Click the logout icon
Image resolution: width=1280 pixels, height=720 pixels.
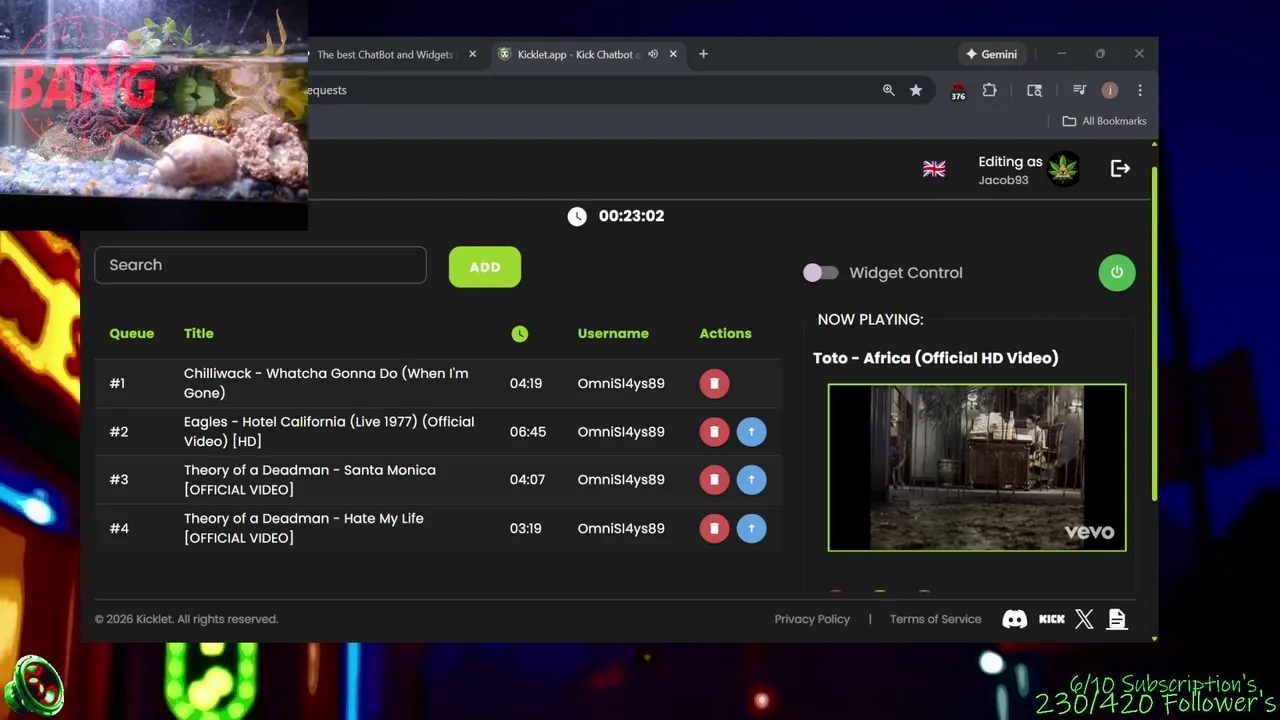tap(1120, 169)
